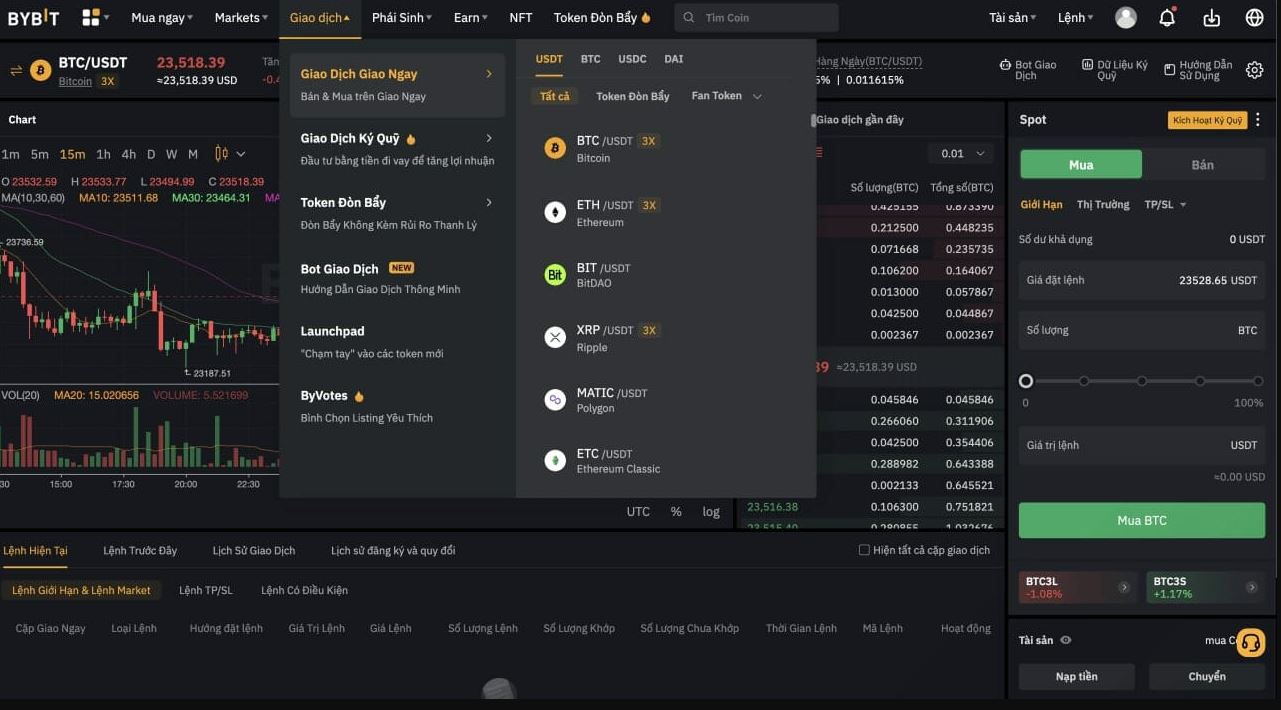Select the BitDAO BIT coin icon
Screen dimensions: 1281x710
click(555, 274)
